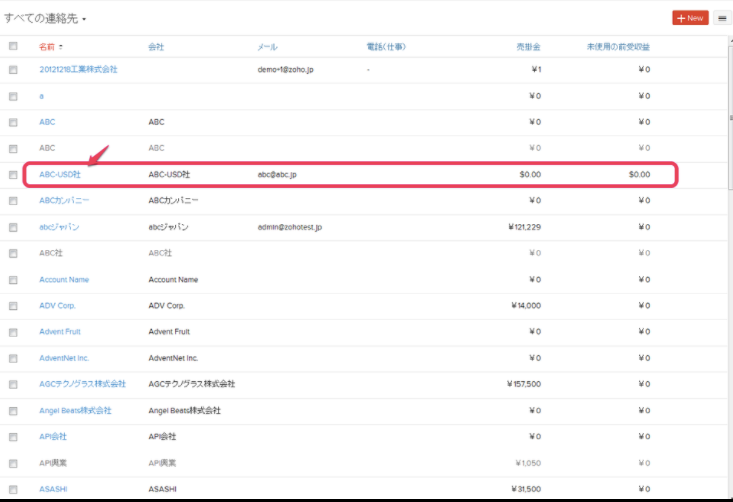Check the box for ABC-USD社 row
The image size is (733, 502).
pos(13,175)
